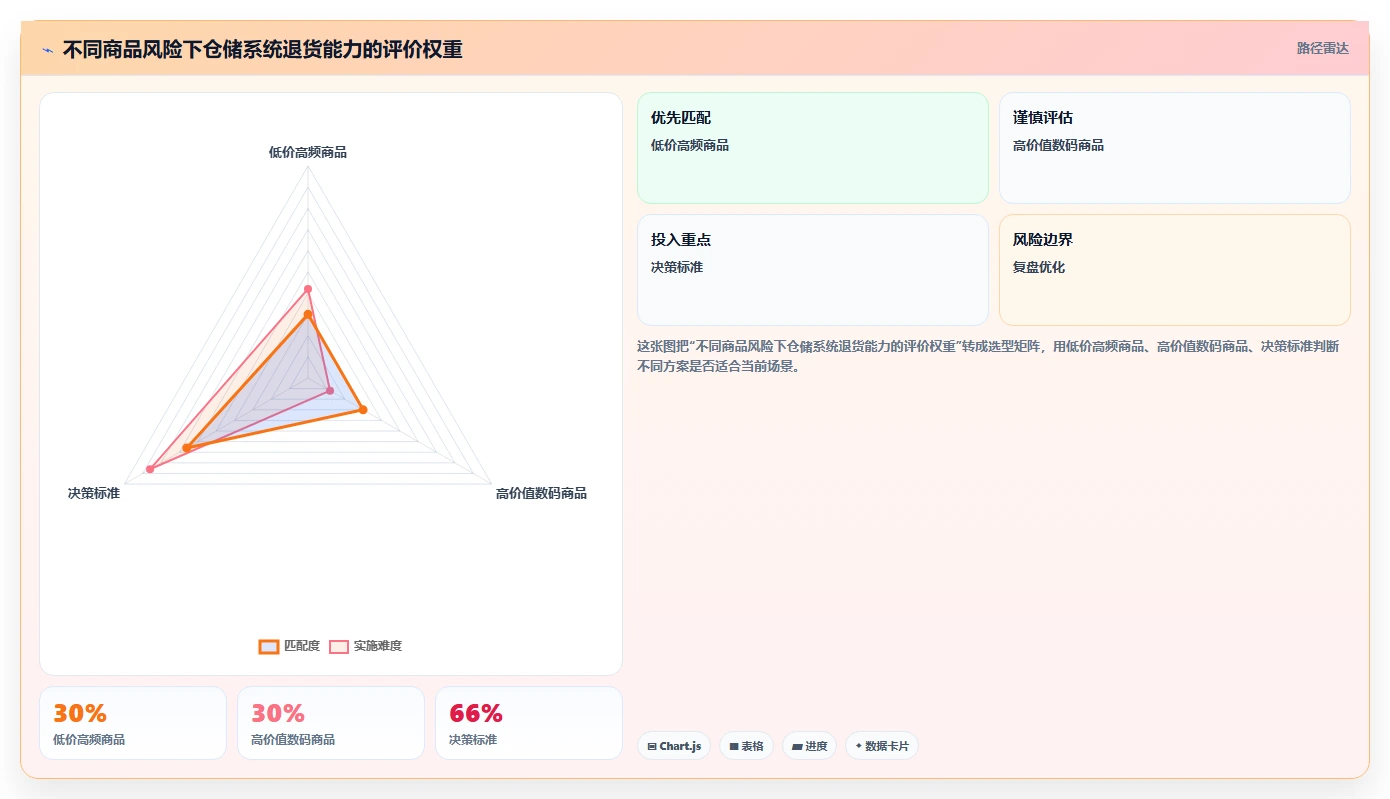The image size is (1390, 799).
Task: Open the 投入重点 card
Action: click(812, 270)
